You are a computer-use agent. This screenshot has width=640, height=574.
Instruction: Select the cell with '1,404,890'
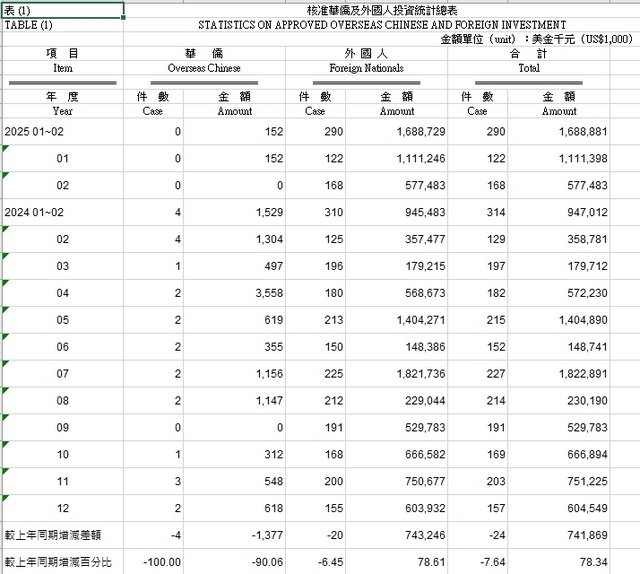pyautogui.click(x=559, y=320)
